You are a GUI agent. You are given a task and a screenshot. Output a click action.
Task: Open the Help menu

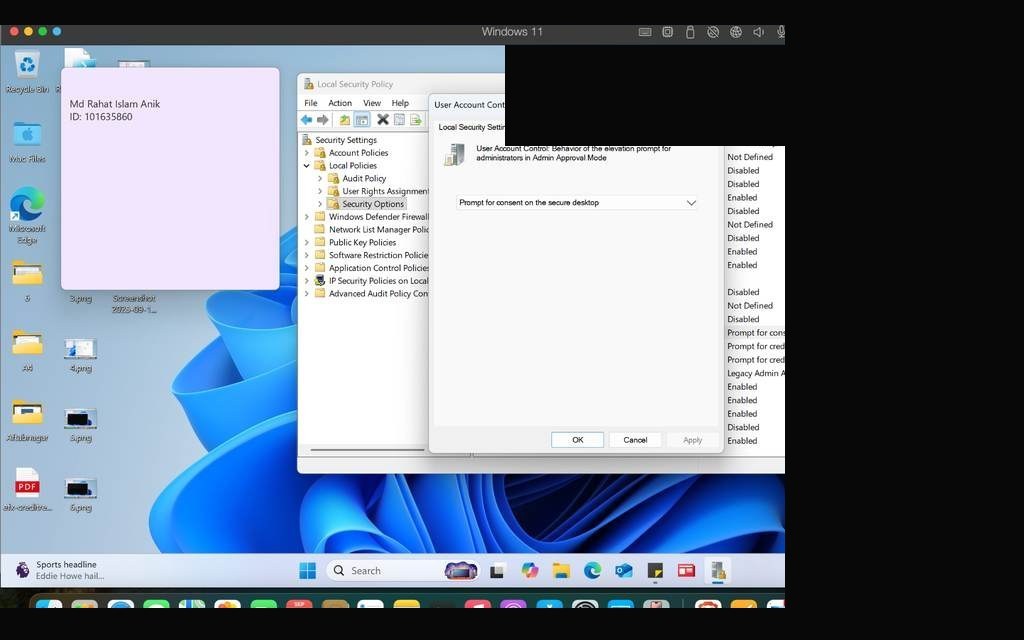click(400, 103)
